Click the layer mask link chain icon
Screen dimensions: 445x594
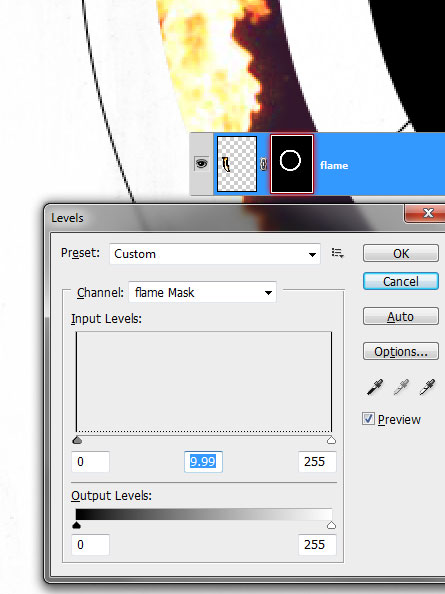pyautogui.click(x=264, y=164)
